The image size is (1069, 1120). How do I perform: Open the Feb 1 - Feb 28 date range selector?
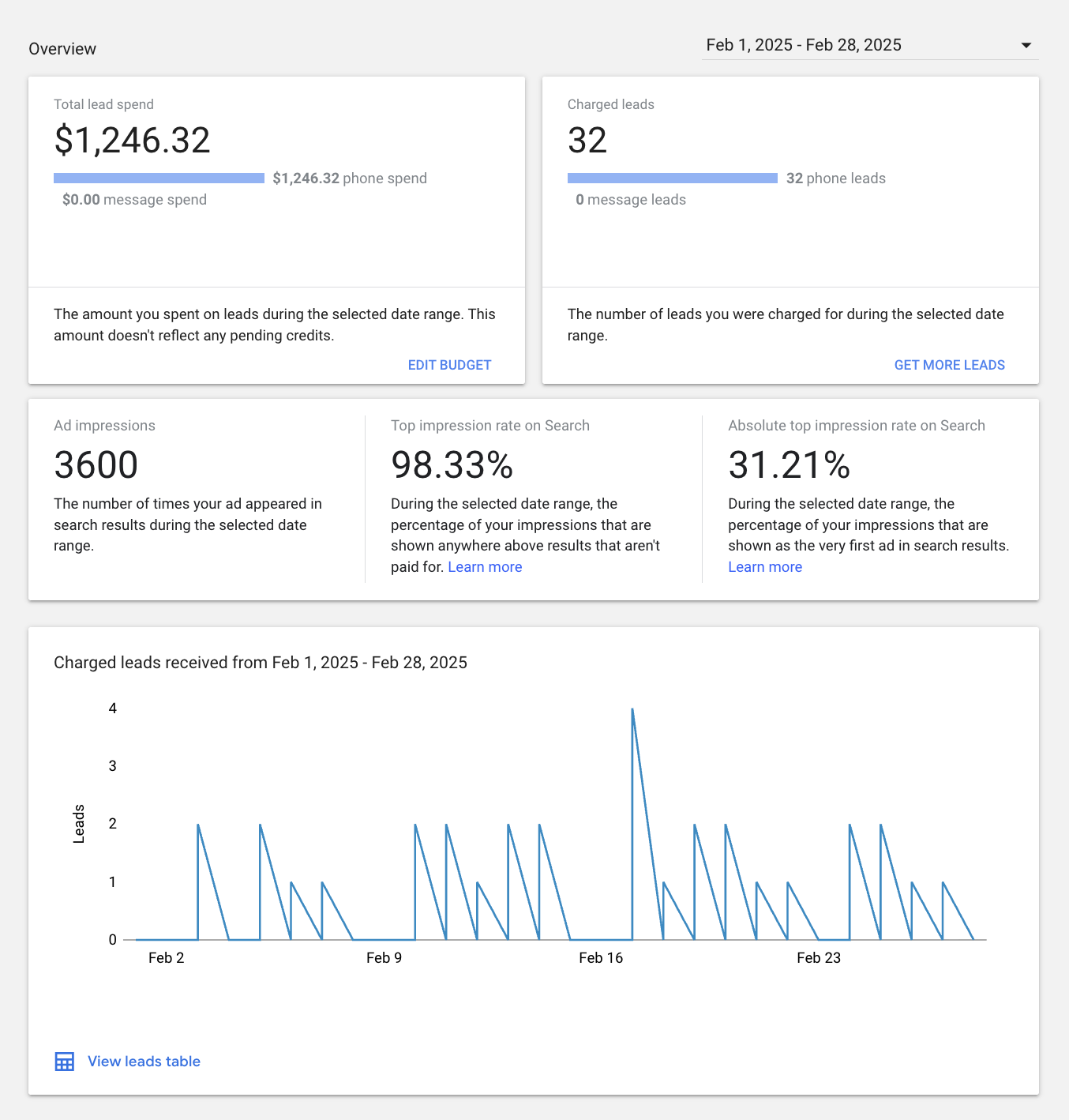click(803, 45)
